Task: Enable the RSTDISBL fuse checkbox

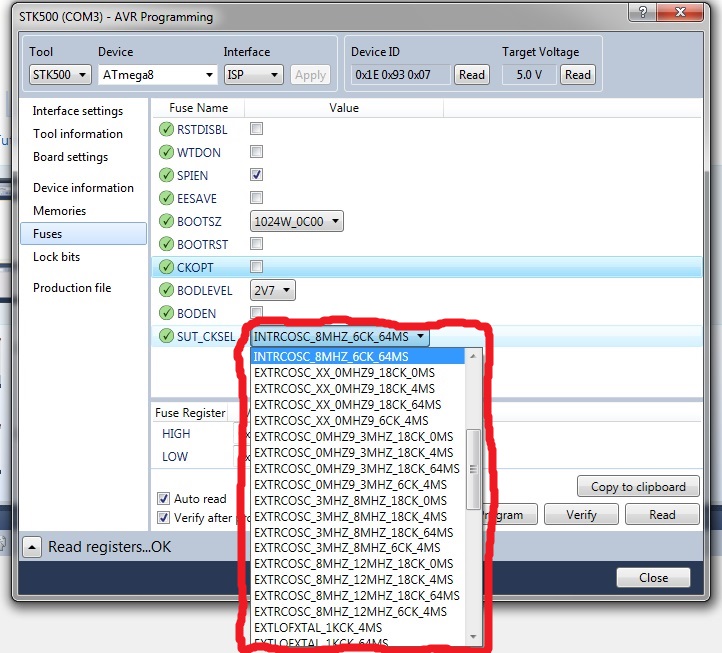Action: pyautogui.click(x=257, y=129)
